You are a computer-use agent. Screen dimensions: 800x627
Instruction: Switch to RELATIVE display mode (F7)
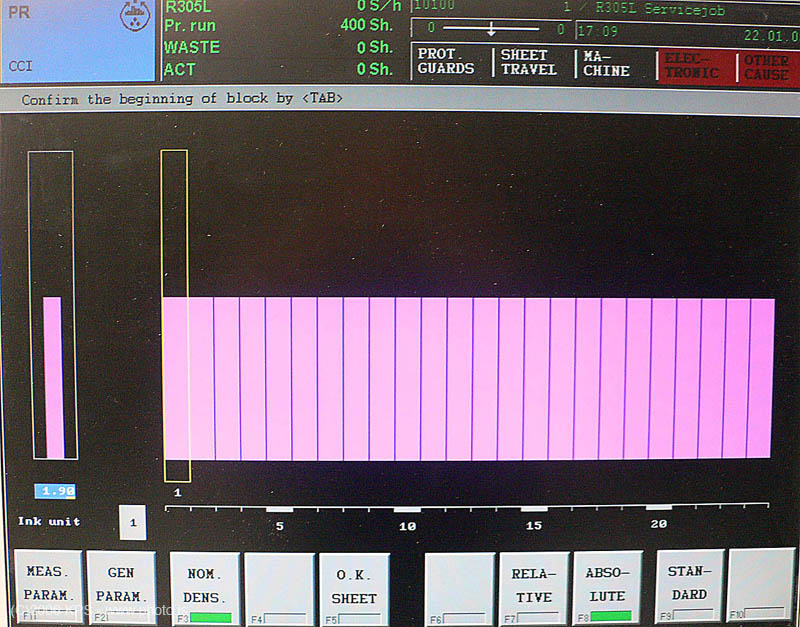pyautogui.click(x=534, y=588)
